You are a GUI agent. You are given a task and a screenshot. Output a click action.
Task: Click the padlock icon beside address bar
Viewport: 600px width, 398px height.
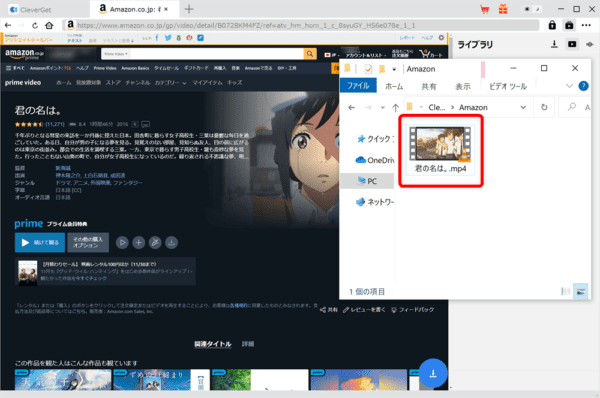point(552,25)
